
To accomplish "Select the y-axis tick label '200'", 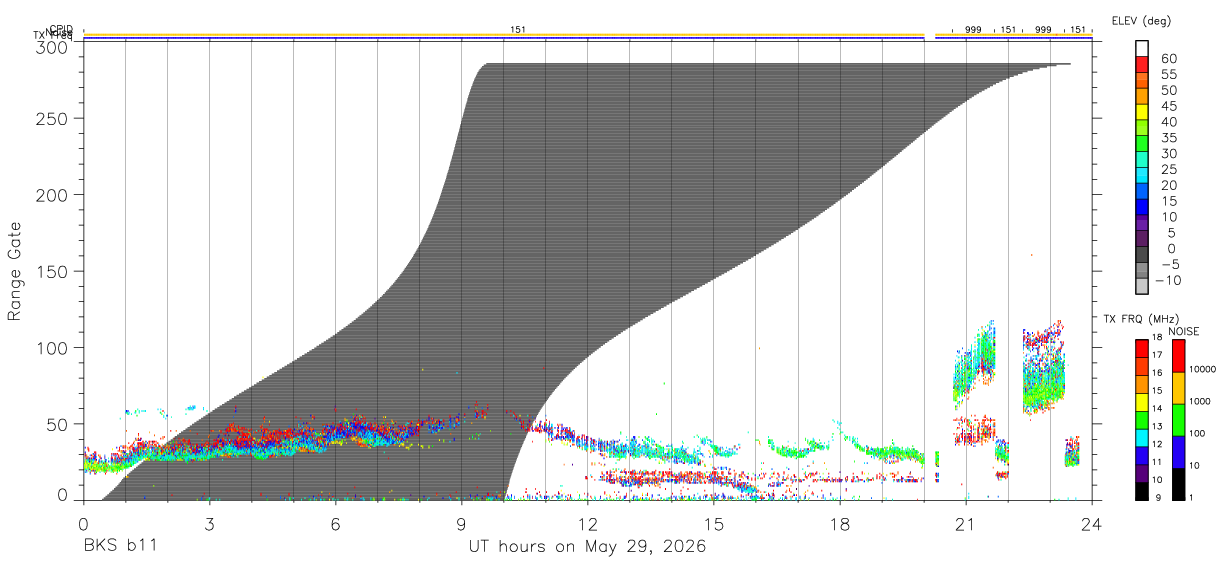I will (x=52, y=195).
